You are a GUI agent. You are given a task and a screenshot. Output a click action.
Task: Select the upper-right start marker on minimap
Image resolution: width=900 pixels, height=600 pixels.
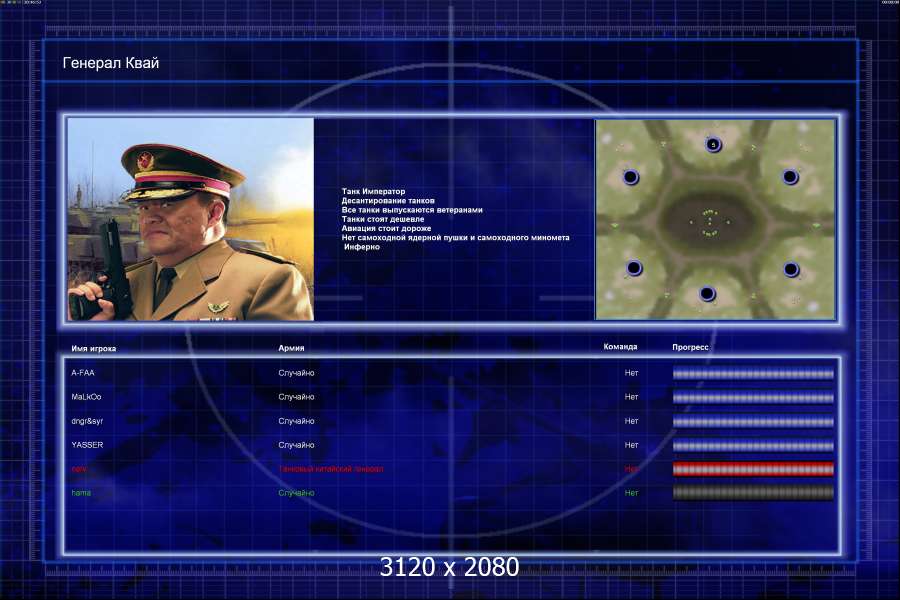tap(790, 177)
